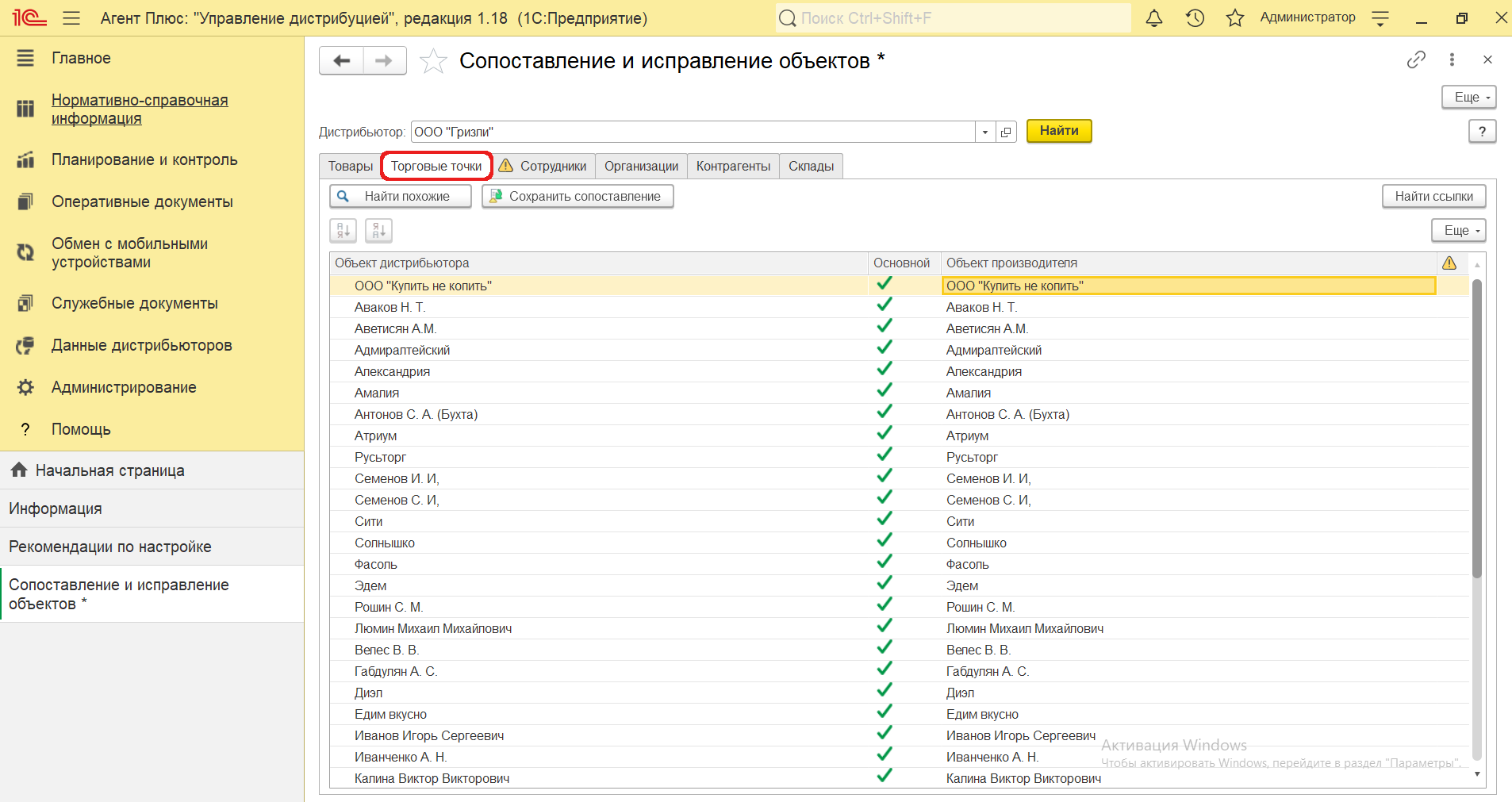Open distributor selection form icon
Image resolution: width=1512 pixels, height=802 pixels.
pyautogui.click(x=1006, y=132)
